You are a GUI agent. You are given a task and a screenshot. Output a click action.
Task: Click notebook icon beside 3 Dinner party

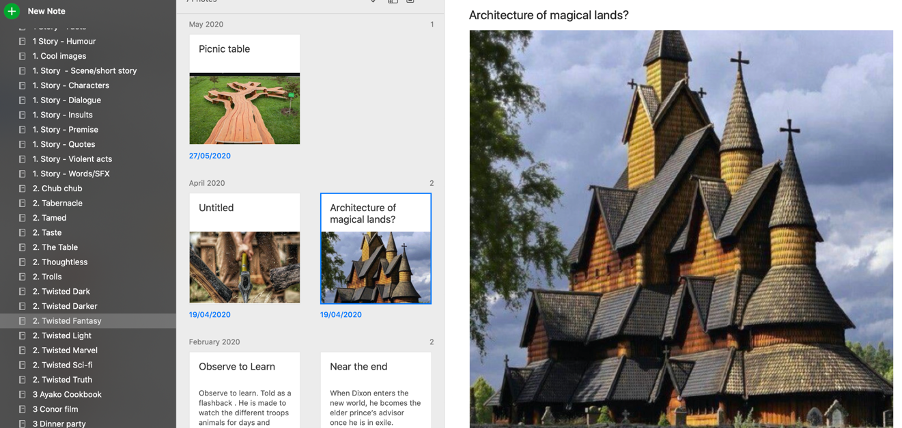pos(22,424)
